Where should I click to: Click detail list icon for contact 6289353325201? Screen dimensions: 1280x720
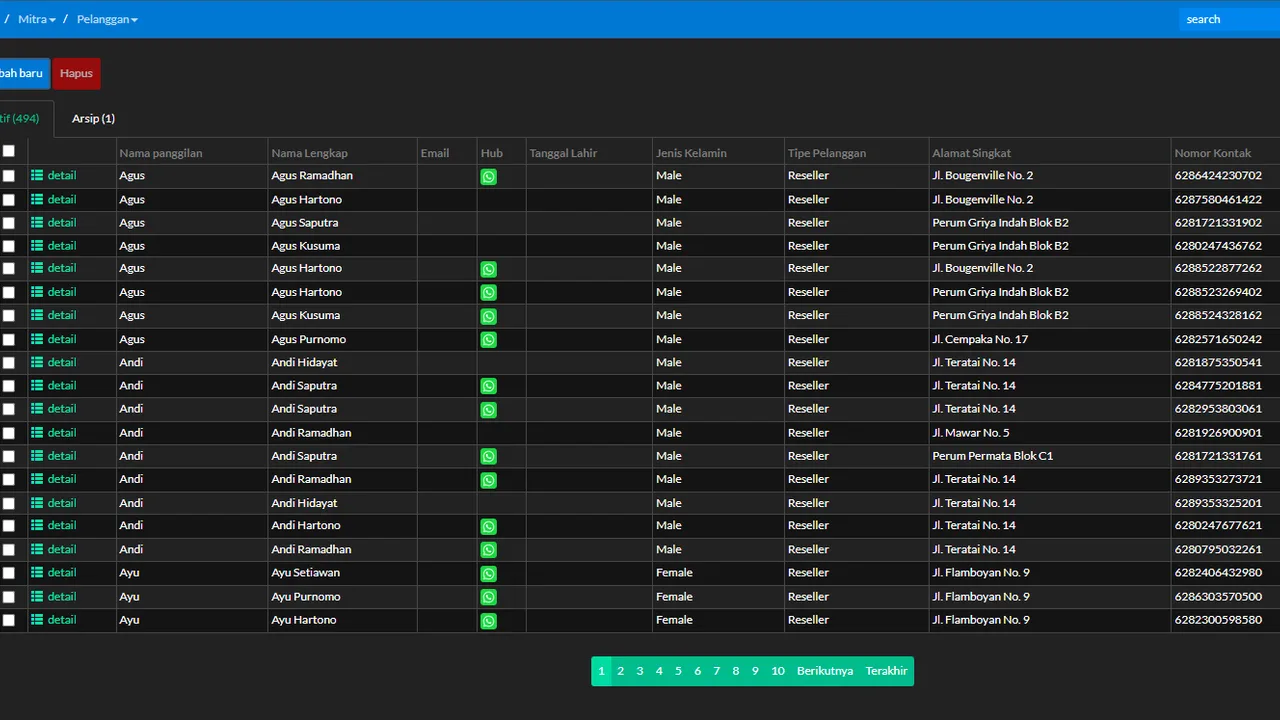37,502
